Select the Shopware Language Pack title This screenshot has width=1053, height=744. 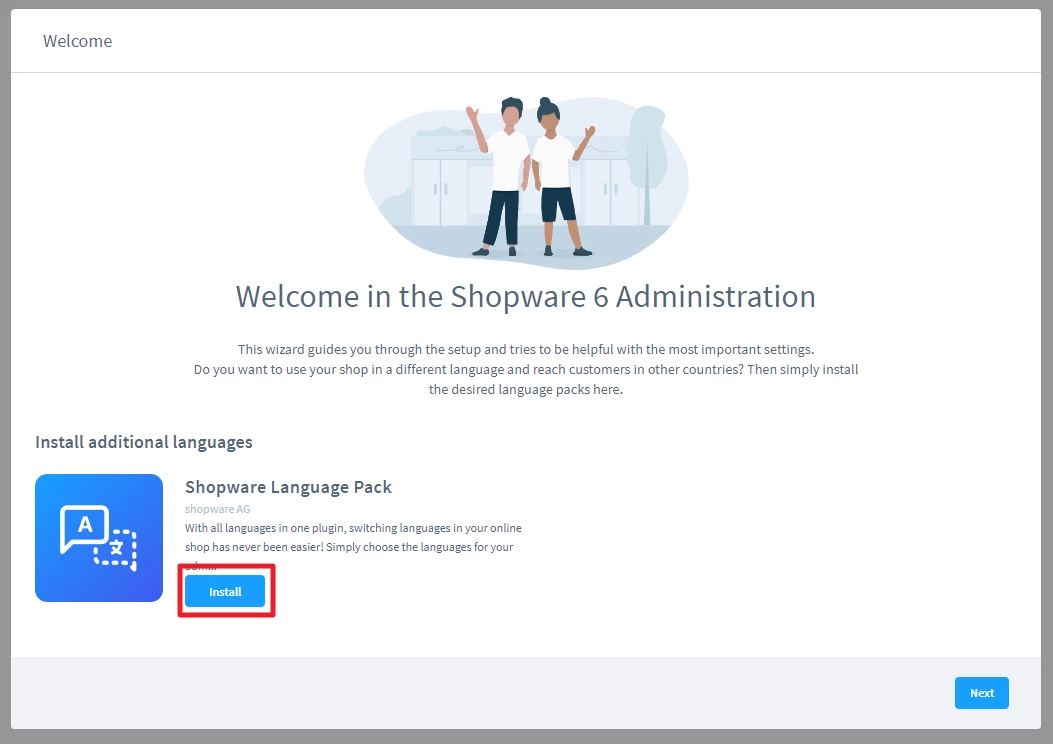click(x=288, y=487)
